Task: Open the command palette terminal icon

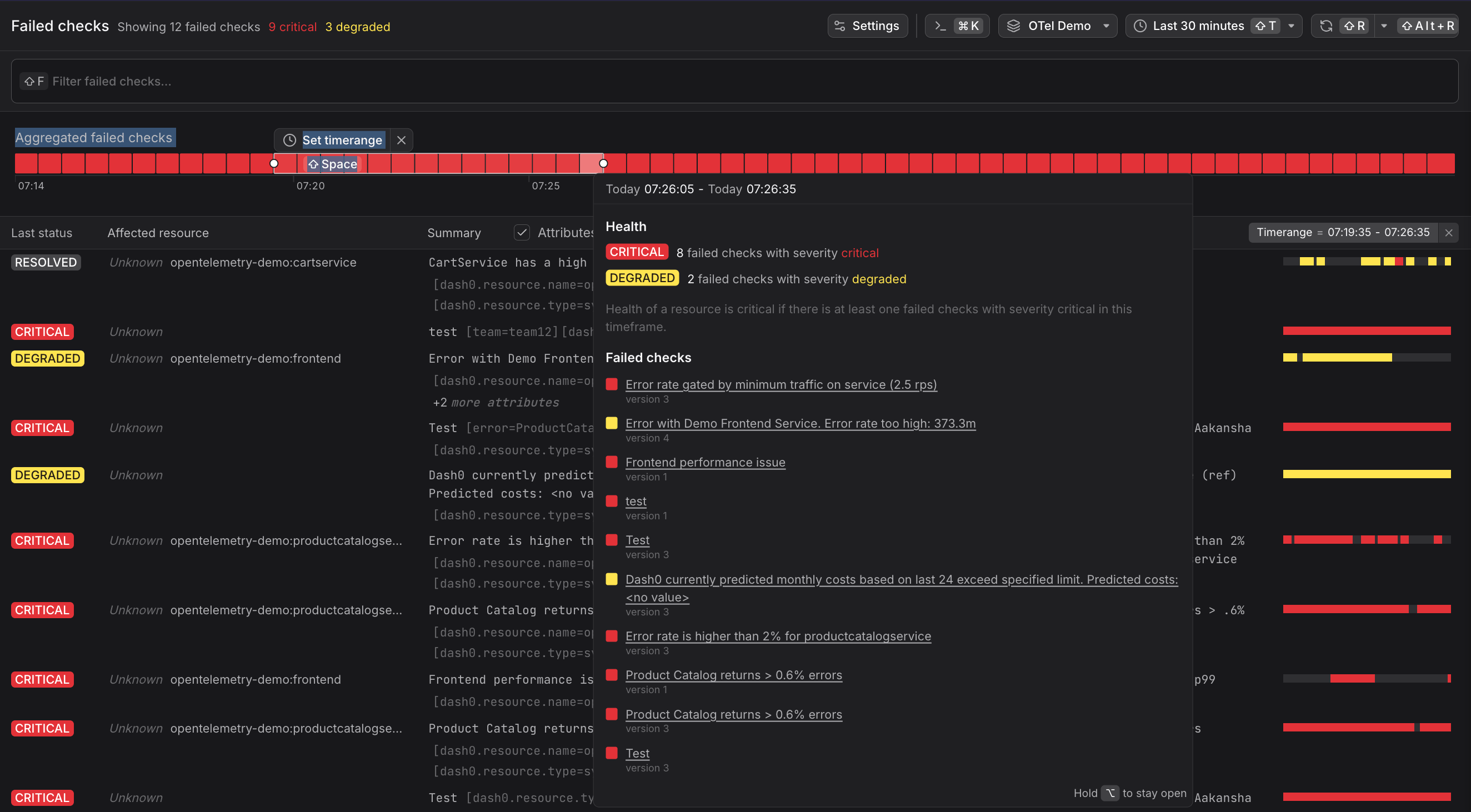Action: point(940,26)
